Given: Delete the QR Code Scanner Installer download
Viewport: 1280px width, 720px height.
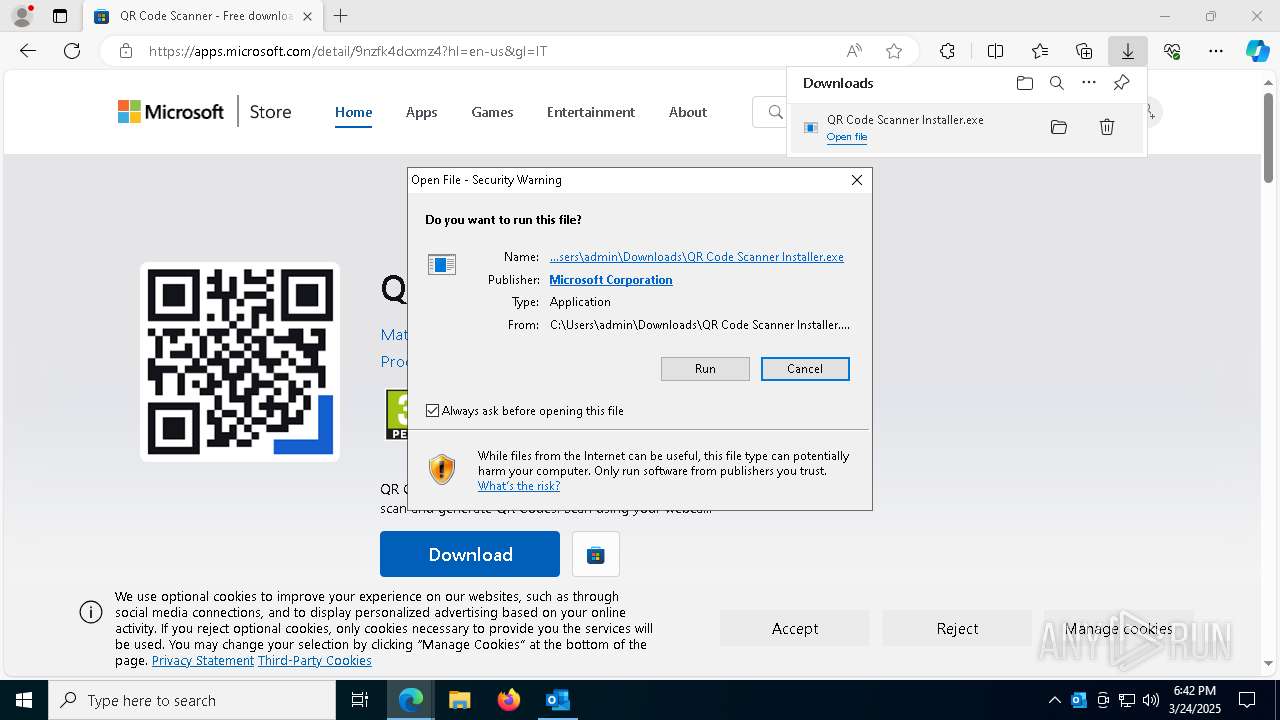Looking at the screenshot, I should point(1107,127).
